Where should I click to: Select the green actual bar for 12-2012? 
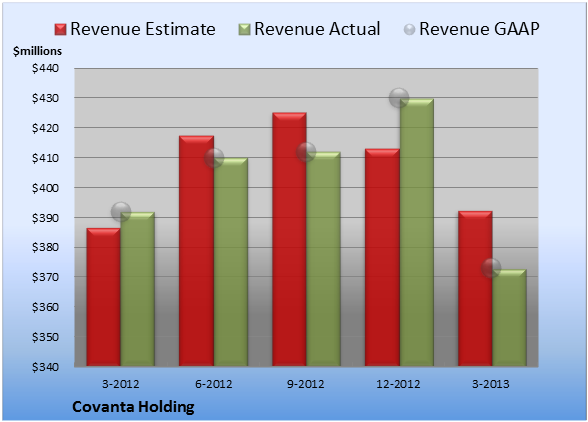coord(416,233)
